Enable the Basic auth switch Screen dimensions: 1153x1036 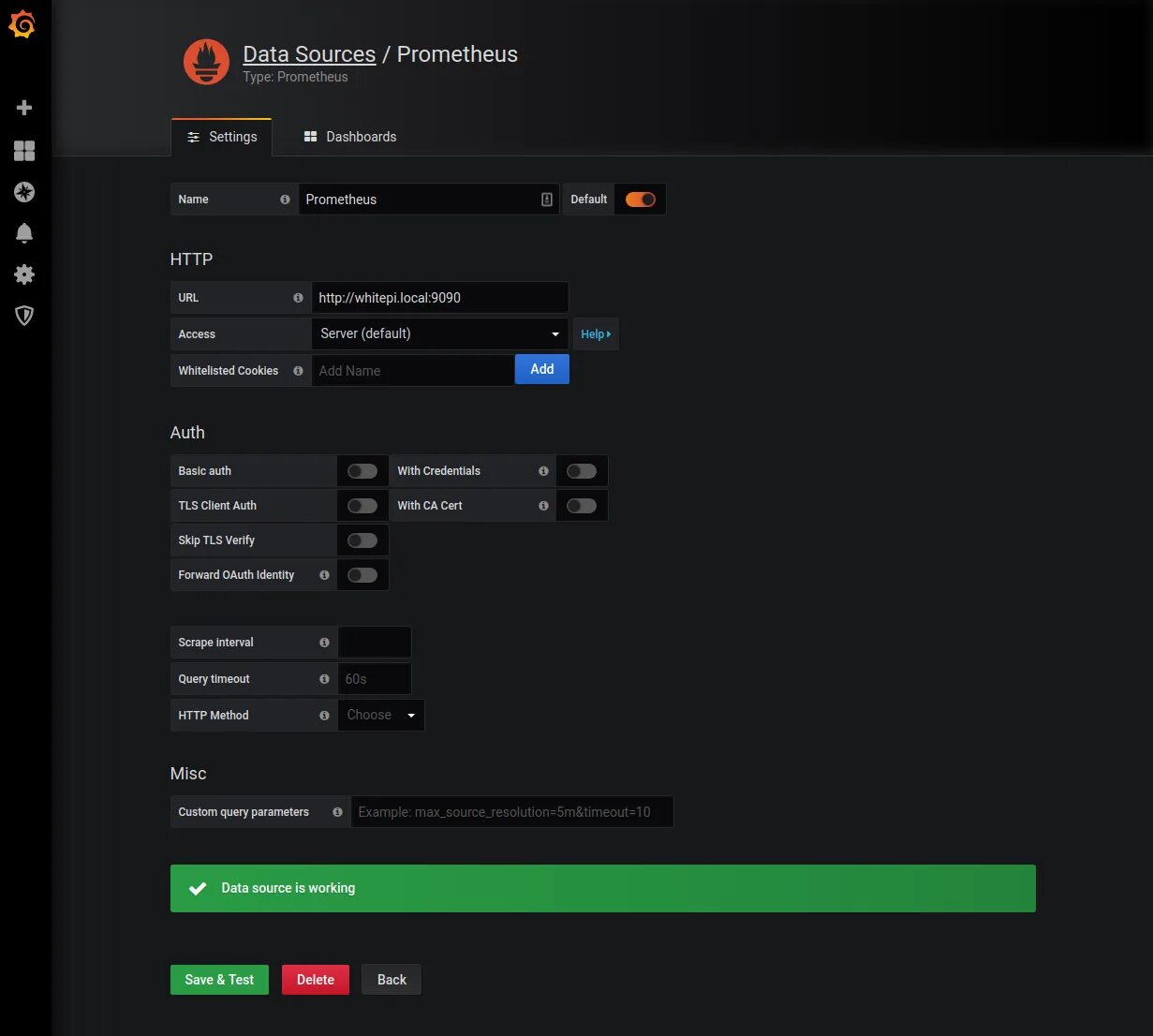[362, 471]
